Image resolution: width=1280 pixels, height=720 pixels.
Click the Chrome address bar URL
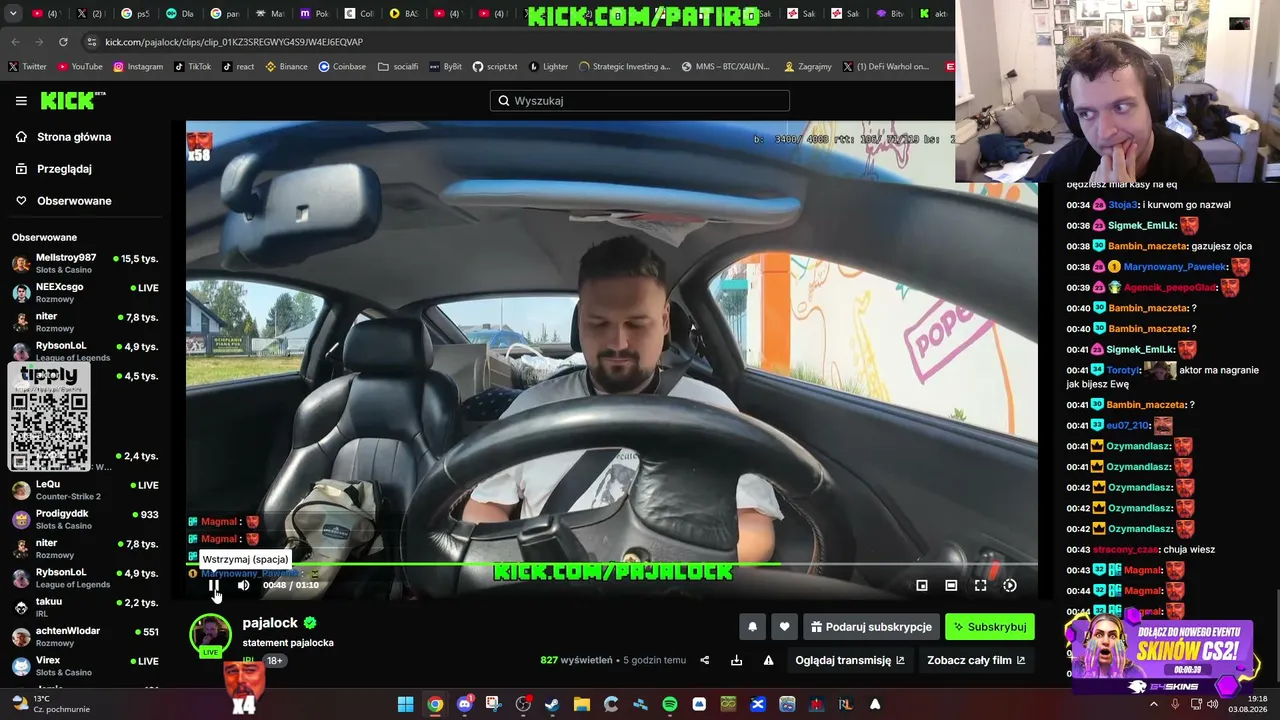click(x=234, y=42)
